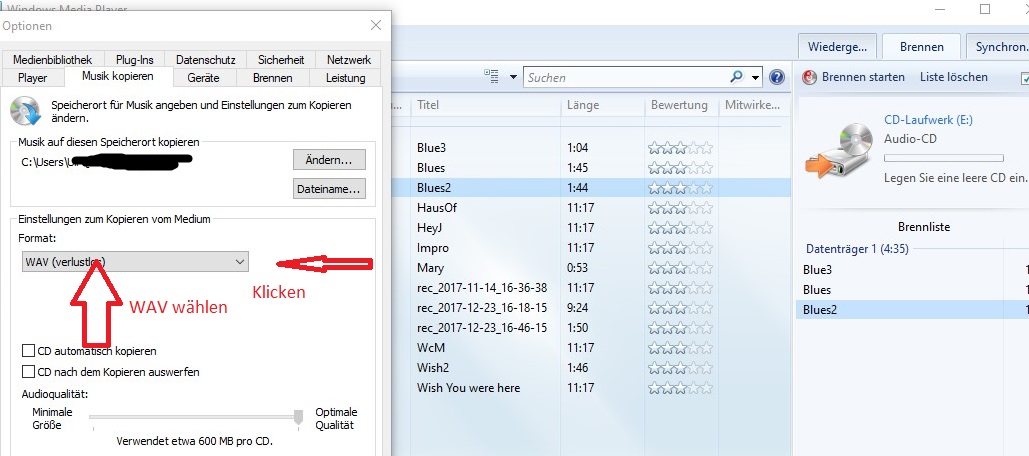The width and height of the screenshot is (1029, 456).
Task: Open the Wiederge... tab in Media Player
Action: (x=837, y=47)
